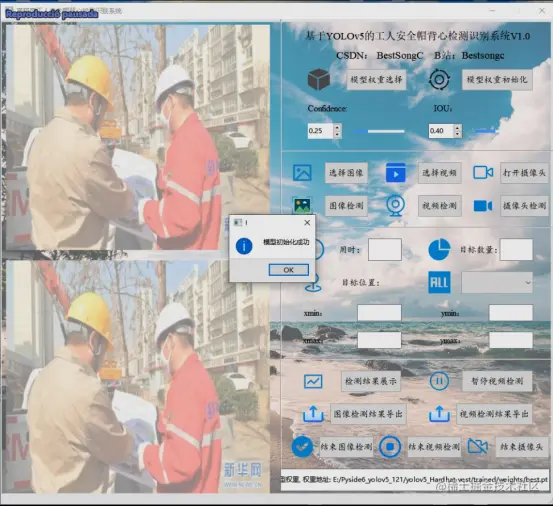Viewport: 554px width, 507px height.
Task: Click the CSDN: BestSongC text
Action: point(379,55)
